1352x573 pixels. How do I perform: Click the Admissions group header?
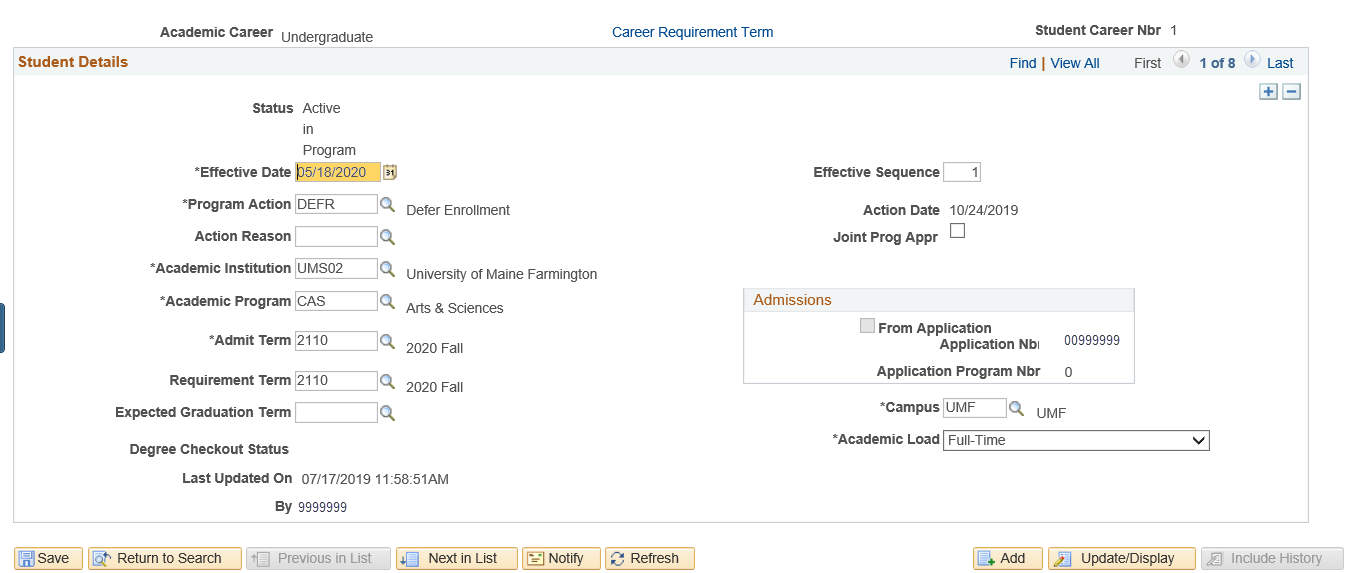coord(792,300)
